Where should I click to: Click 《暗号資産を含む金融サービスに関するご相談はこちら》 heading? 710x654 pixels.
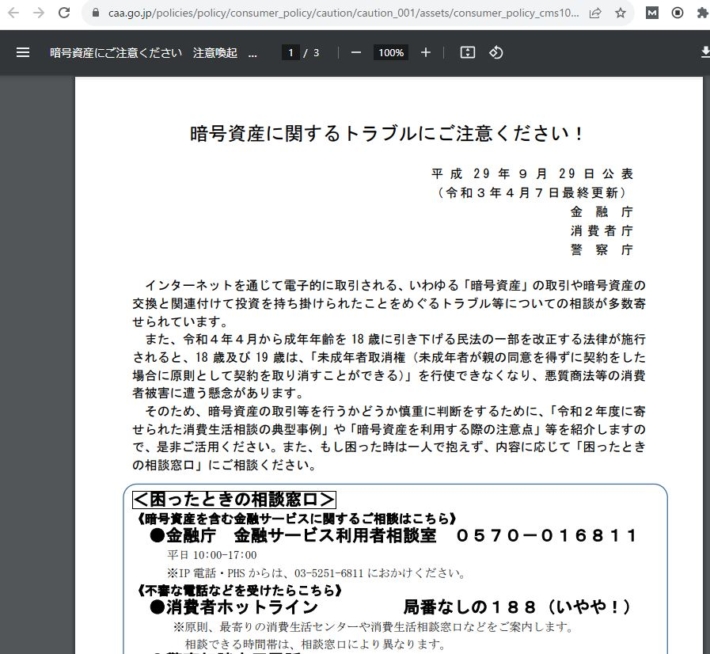[296, 519]
